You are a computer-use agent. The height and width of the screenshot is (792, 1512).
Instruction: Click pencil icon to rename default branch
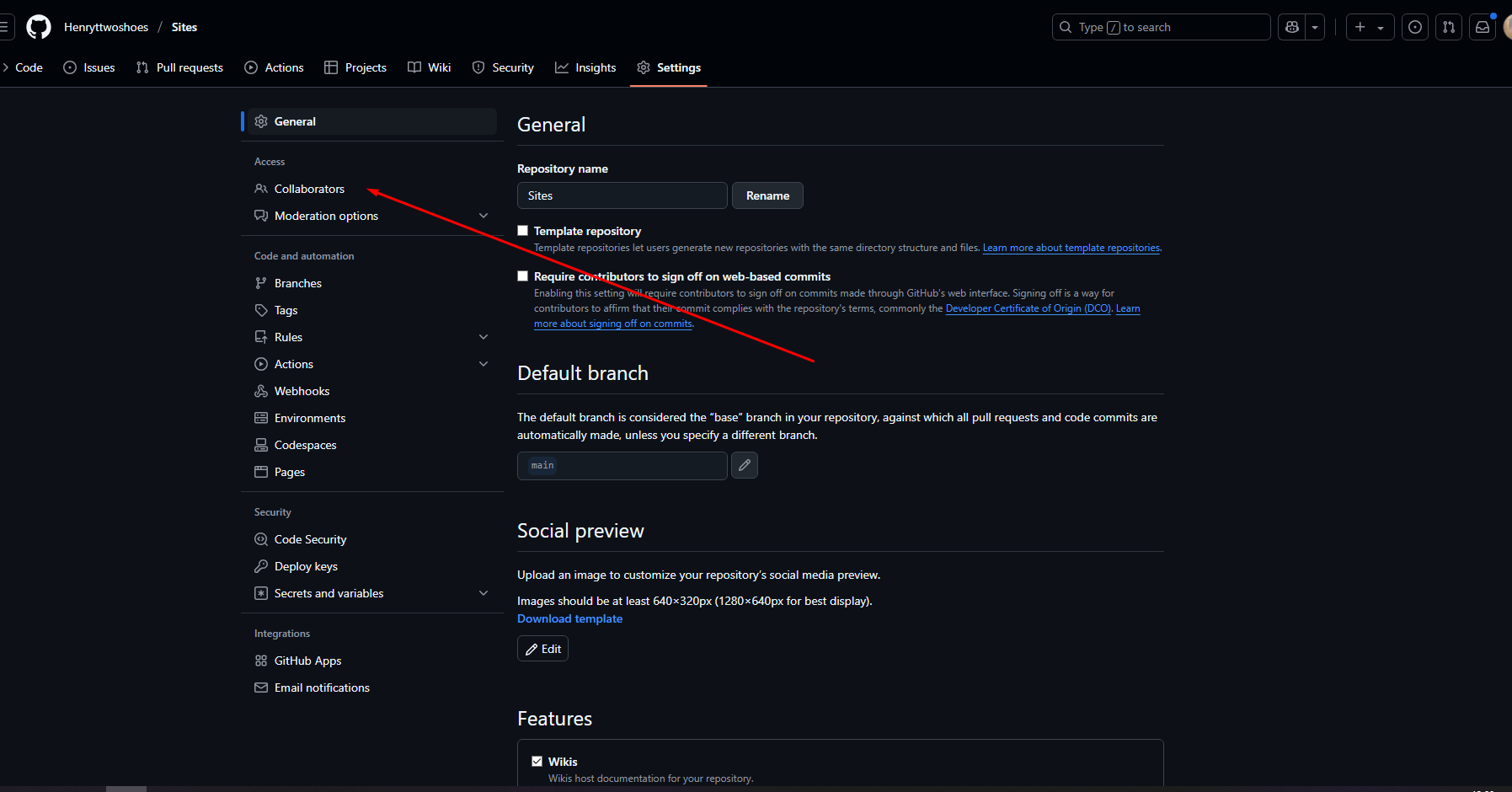pyautogui.click(x=745, y=465)
